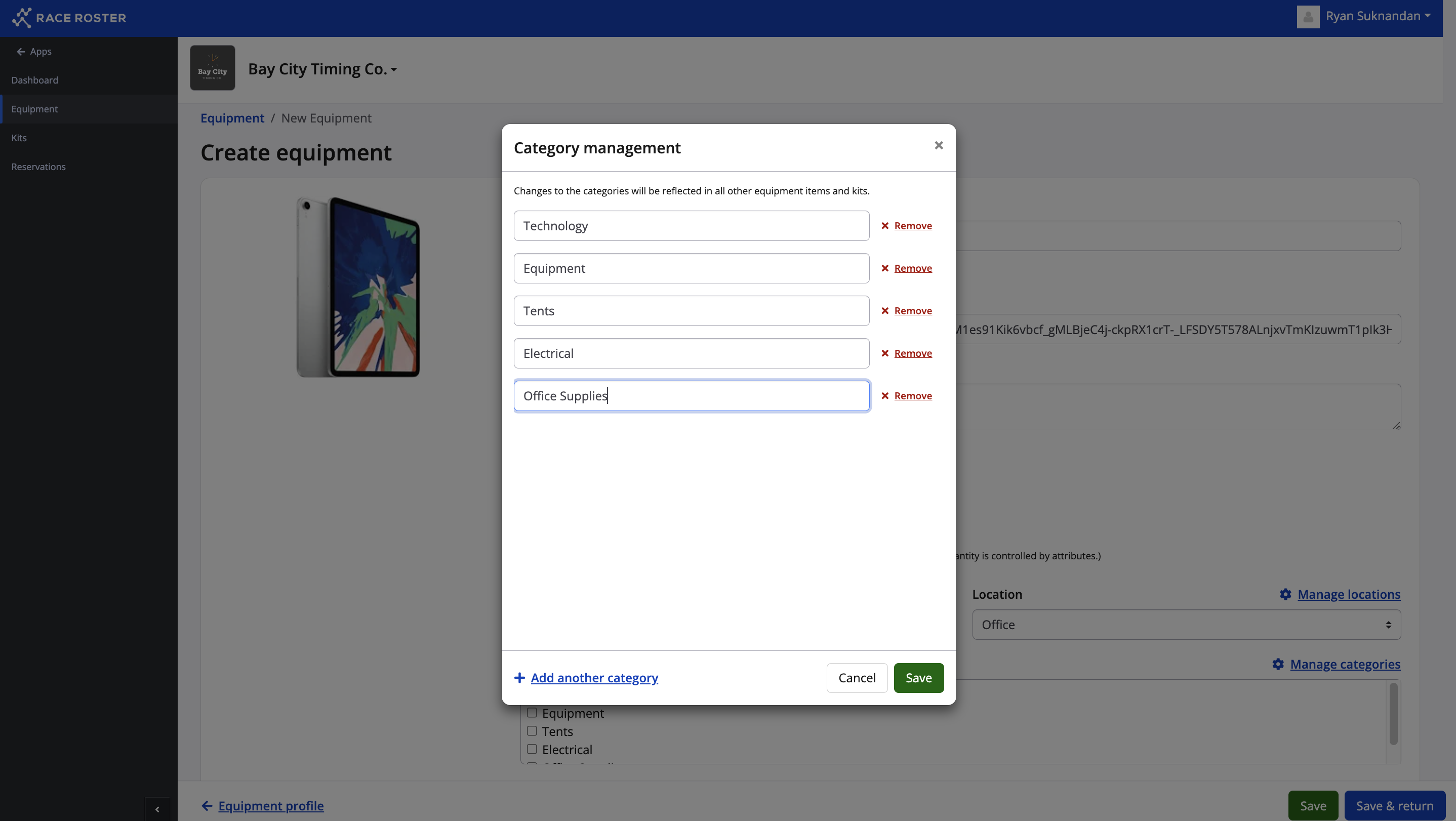Check the Electrical category checkbox
Screen dimensions: 1456x821
click(532, 749)
